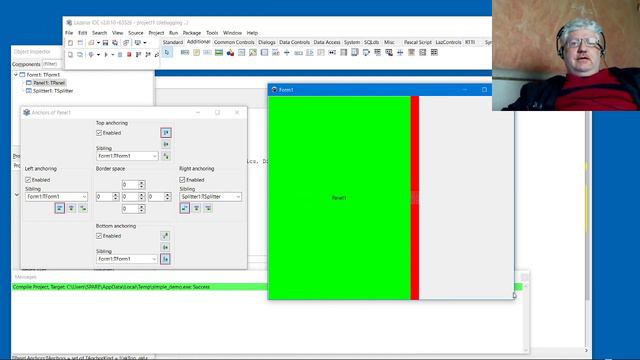The image size is (640, 360).
Task: Pick the green TImage component icon
Action: point(219,52)
